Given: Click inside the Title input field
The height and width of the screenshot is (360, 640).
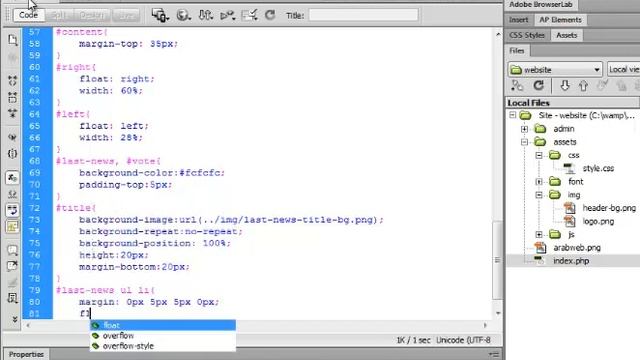Looking at the screenshot, I should click(x=363, y=16).
